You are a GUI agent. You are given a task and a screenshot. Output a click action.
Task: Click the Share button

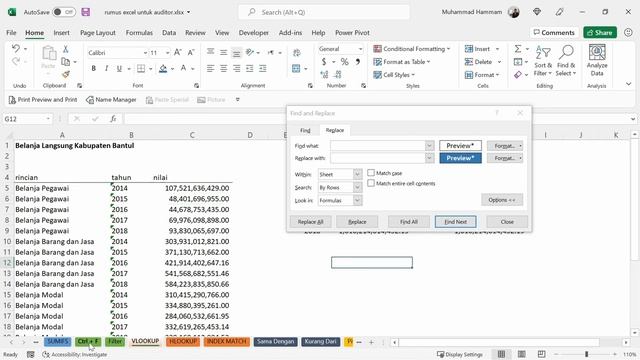click(600, 33)
